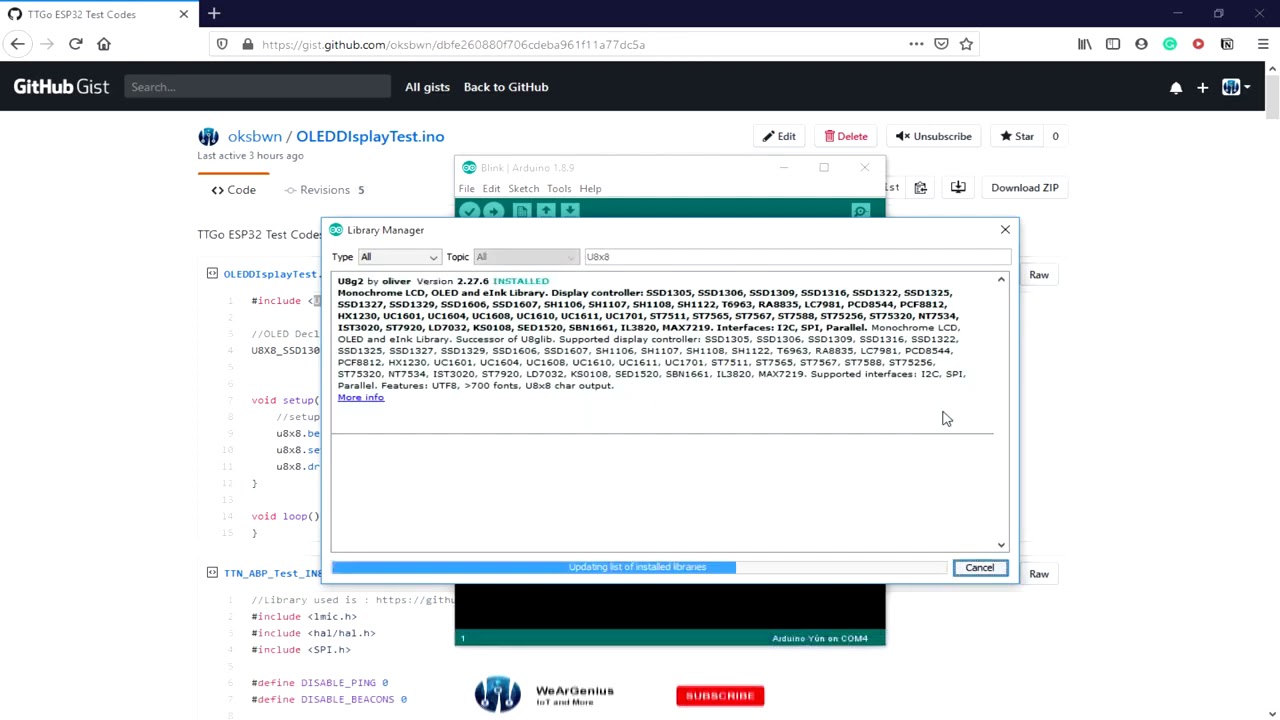
Task: Click the Download ZIP button
Action: (1024, 187)
